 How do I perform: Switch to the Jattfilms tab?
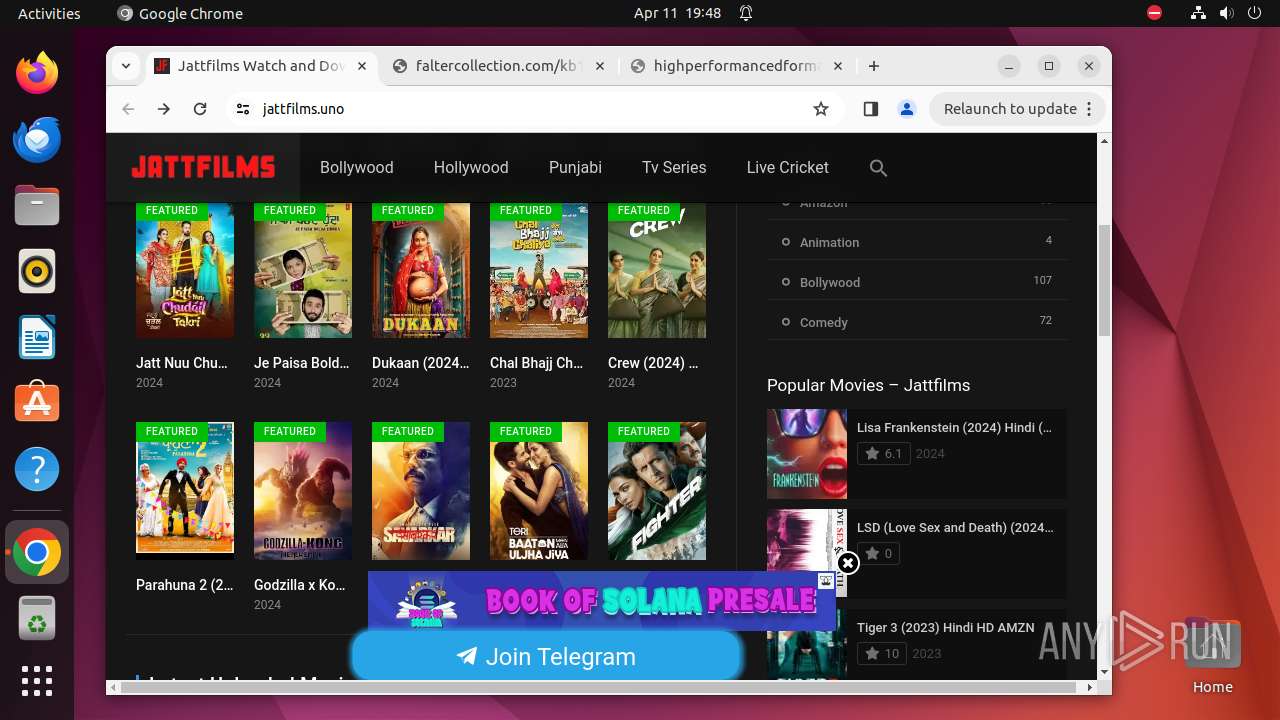click(261, 66)
